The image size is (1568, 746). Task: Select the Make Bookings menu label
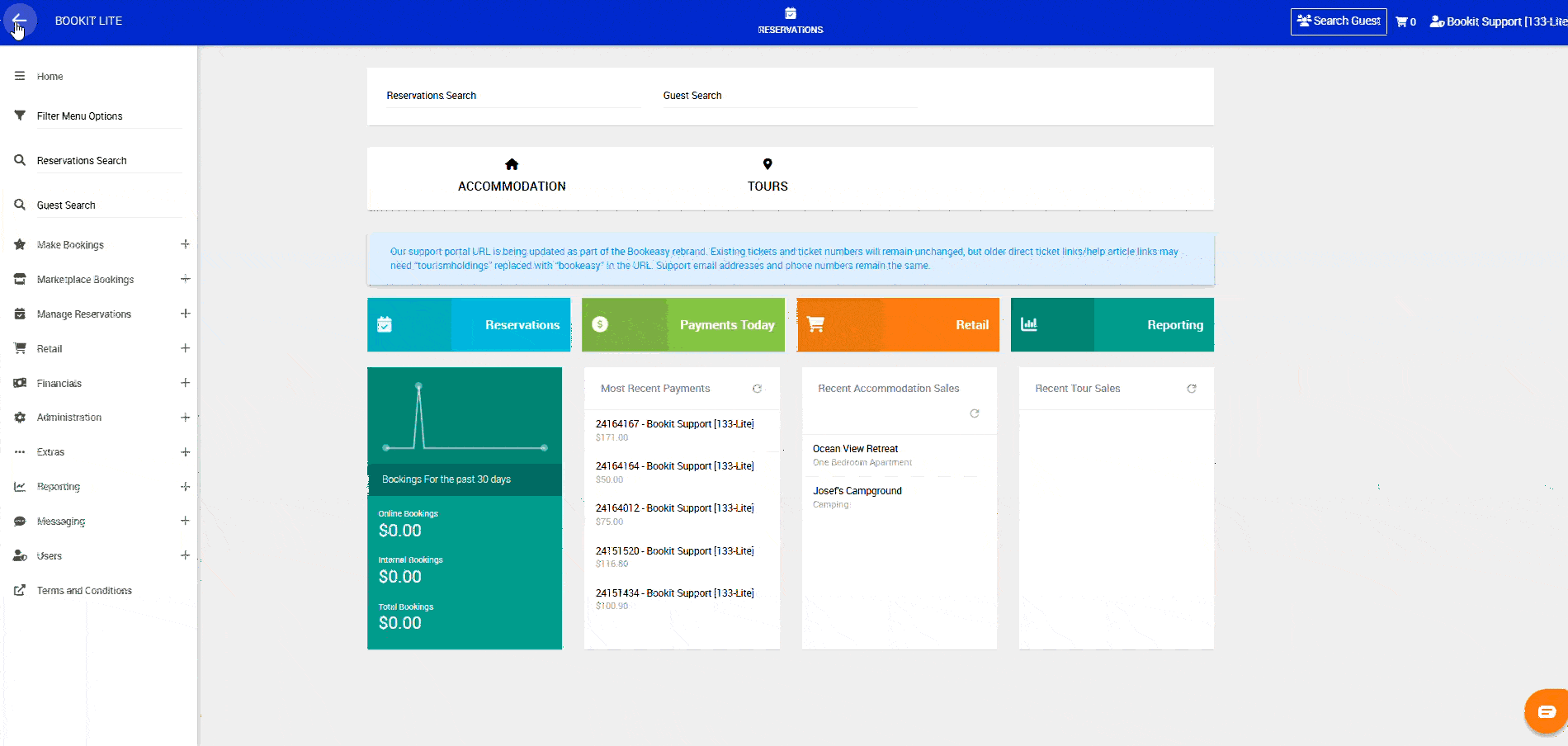70,245
